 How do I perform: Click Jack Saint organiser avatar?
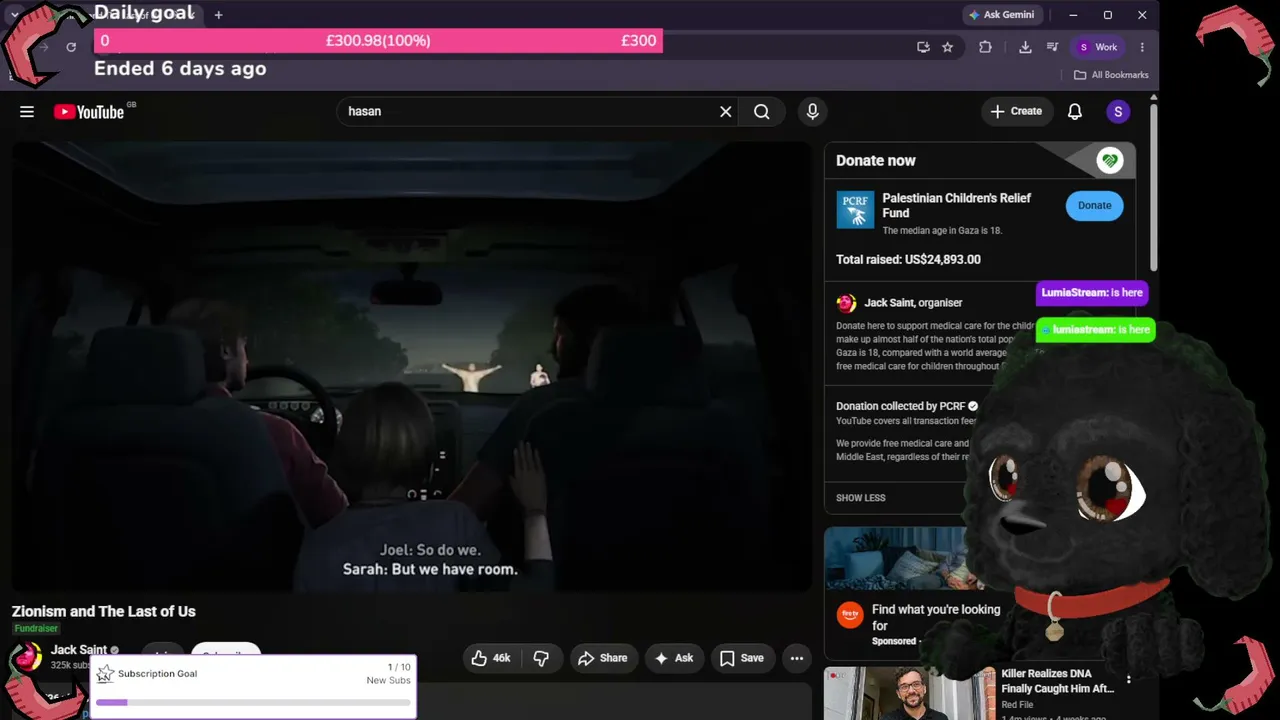pyautogui.click(x=846, y=303)
